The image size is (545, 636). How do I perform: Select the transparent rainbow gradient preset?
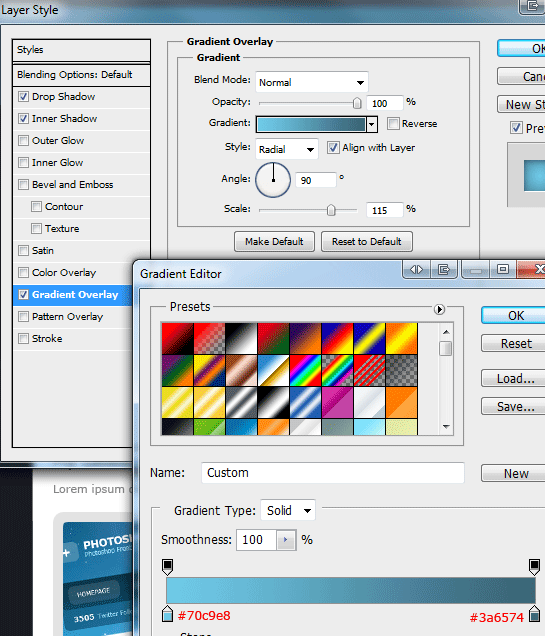[x=337, y=371]
